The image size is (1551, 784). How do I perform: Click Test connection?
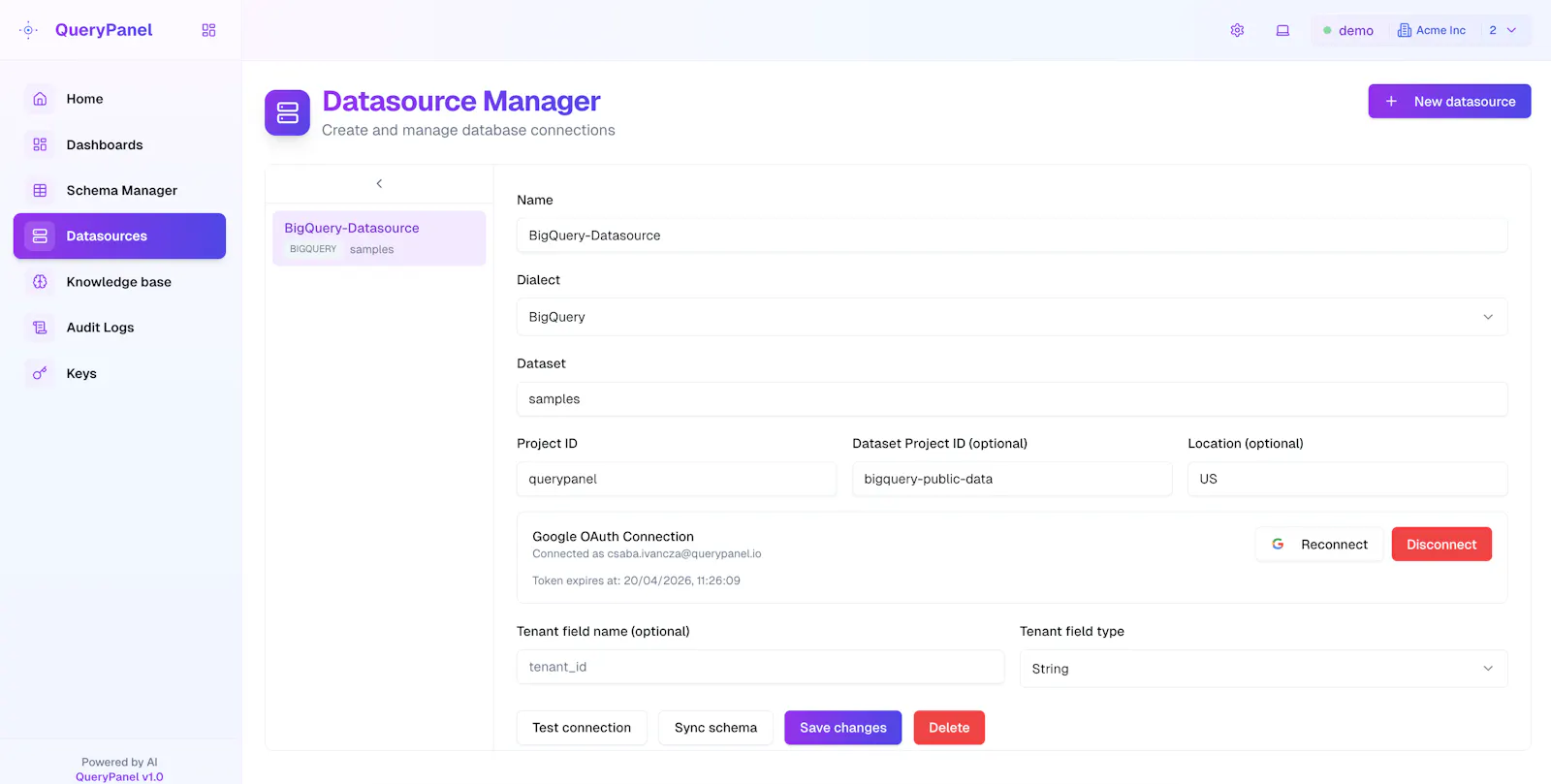(582, 728)
